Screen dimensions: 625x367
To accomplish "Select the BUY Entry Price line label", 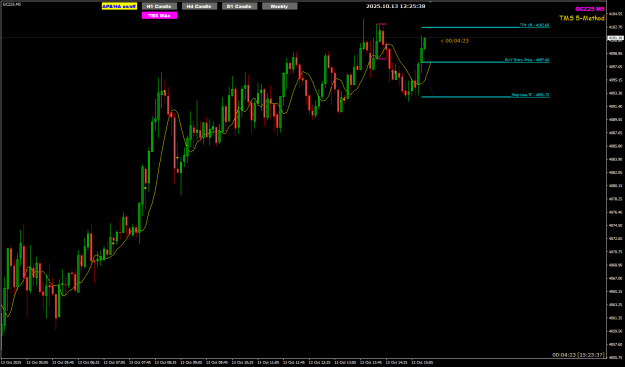I will pyautogui.click(x=527, y=60).
